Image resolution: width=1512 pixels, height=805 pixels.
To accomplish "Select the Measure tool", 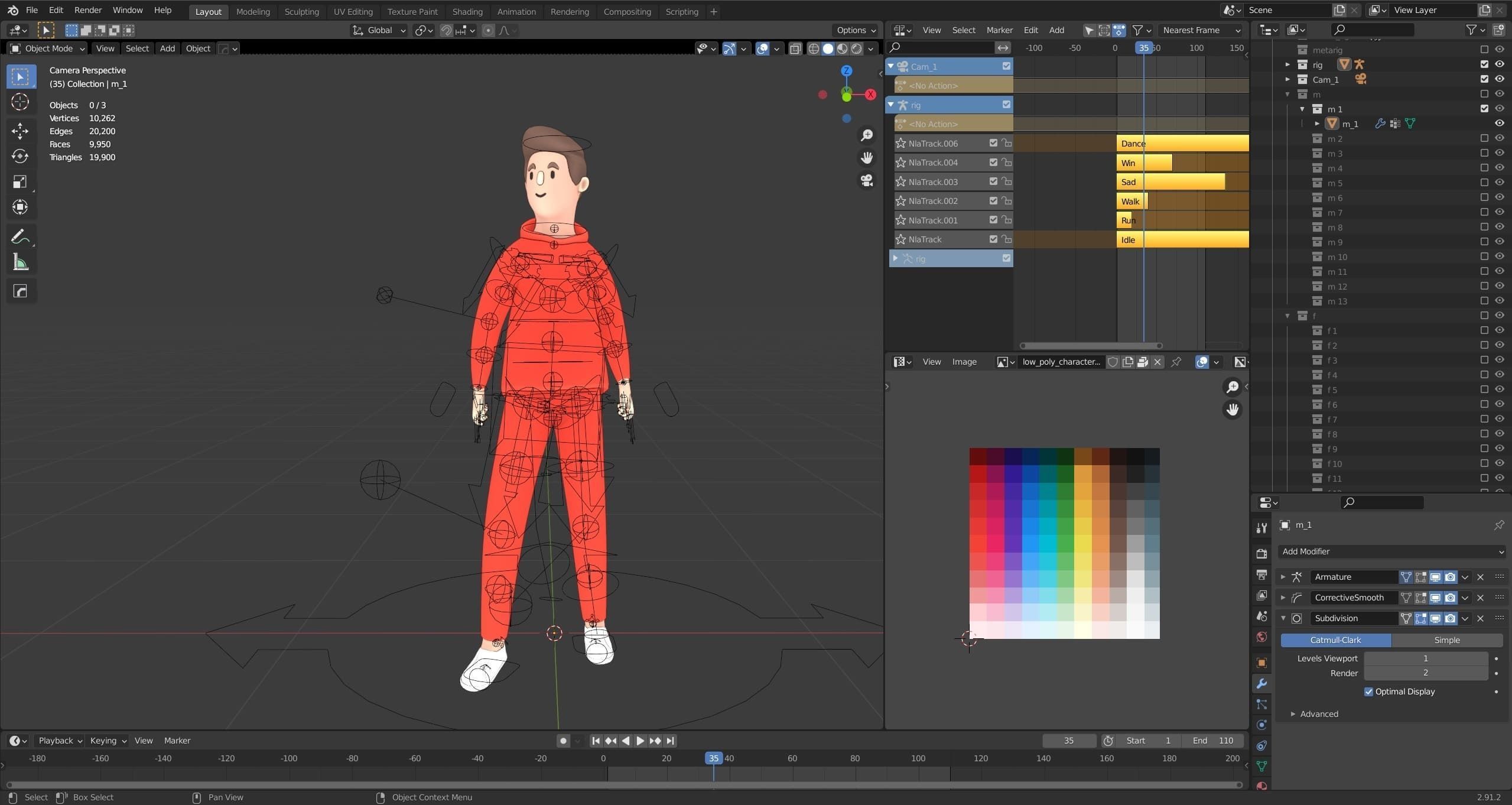I will (x=20, y=262).
